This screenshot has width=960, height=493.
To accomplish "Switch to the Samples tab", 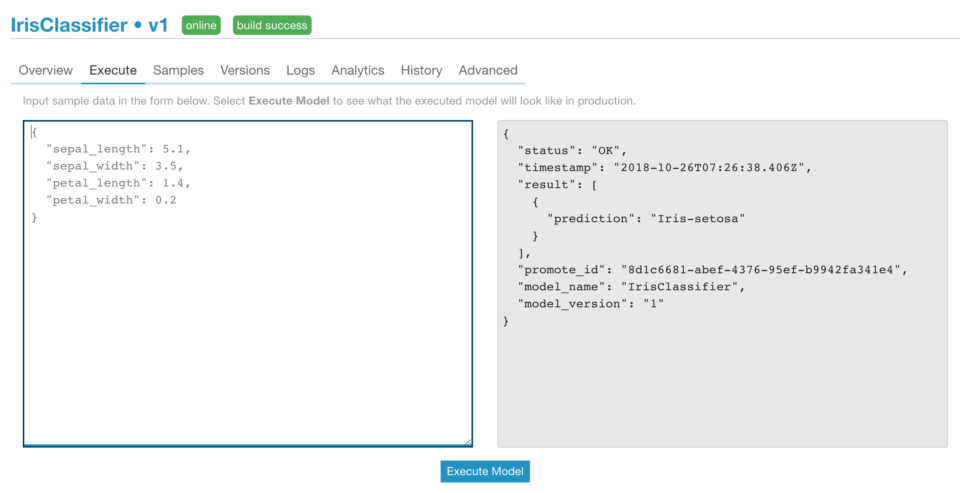I will pyautogui.click(x=178, y=70).
